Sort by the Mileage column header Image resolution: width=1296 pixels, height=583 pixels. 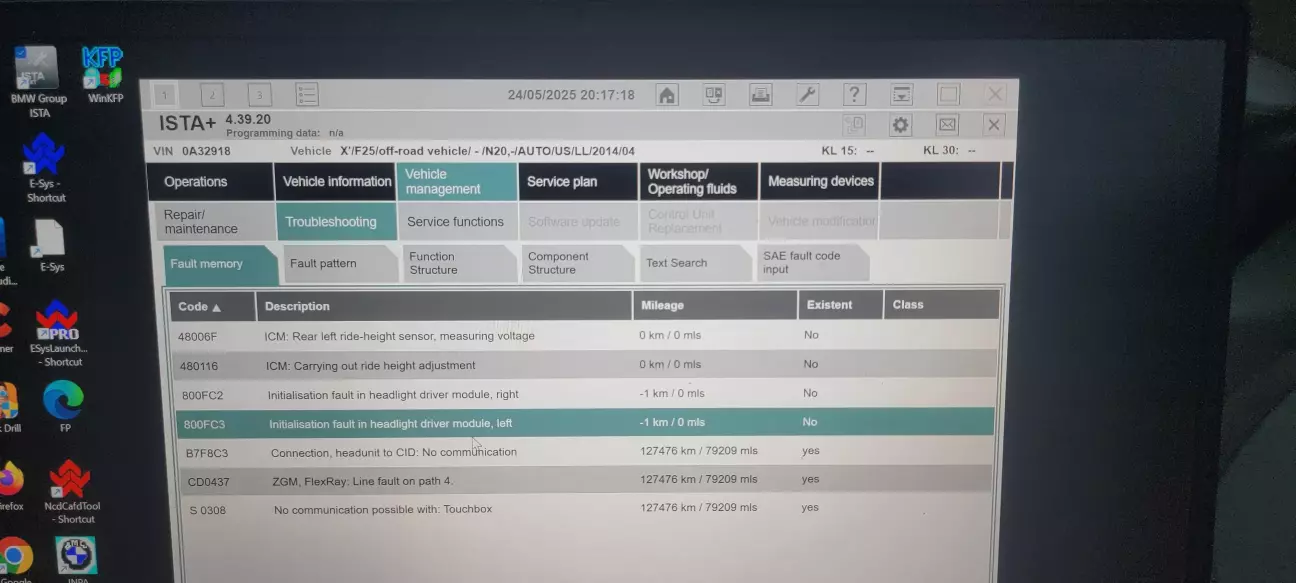point(714,305)
